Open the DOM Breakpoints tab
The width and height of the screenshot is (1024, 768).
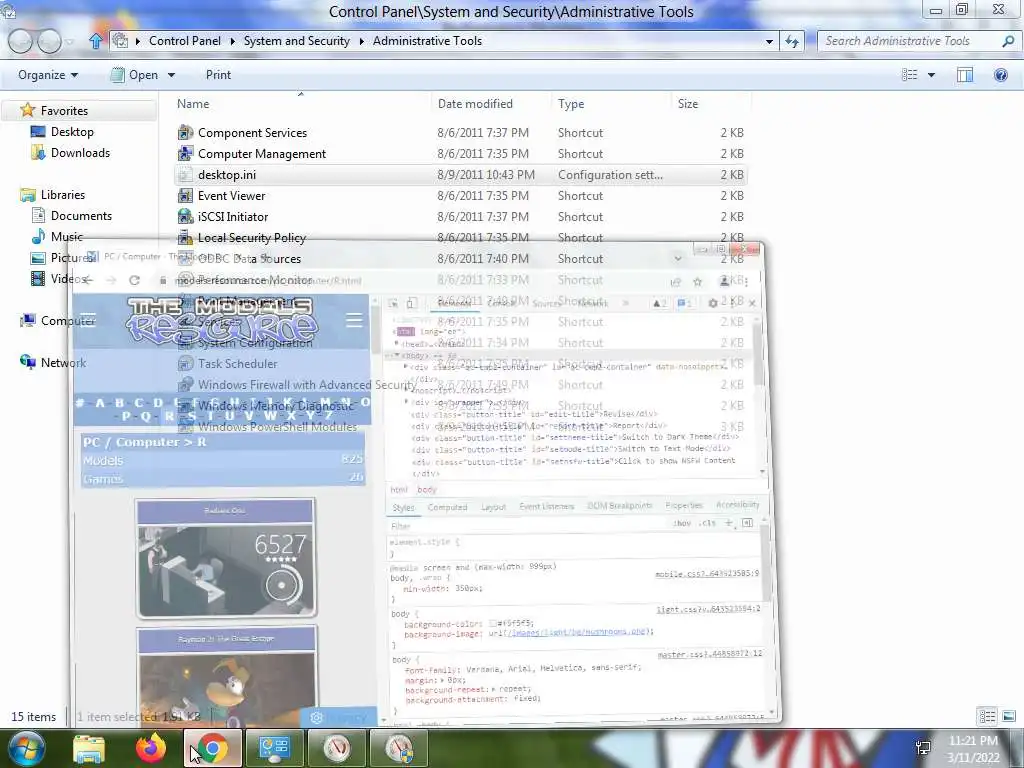pos(619,505)
